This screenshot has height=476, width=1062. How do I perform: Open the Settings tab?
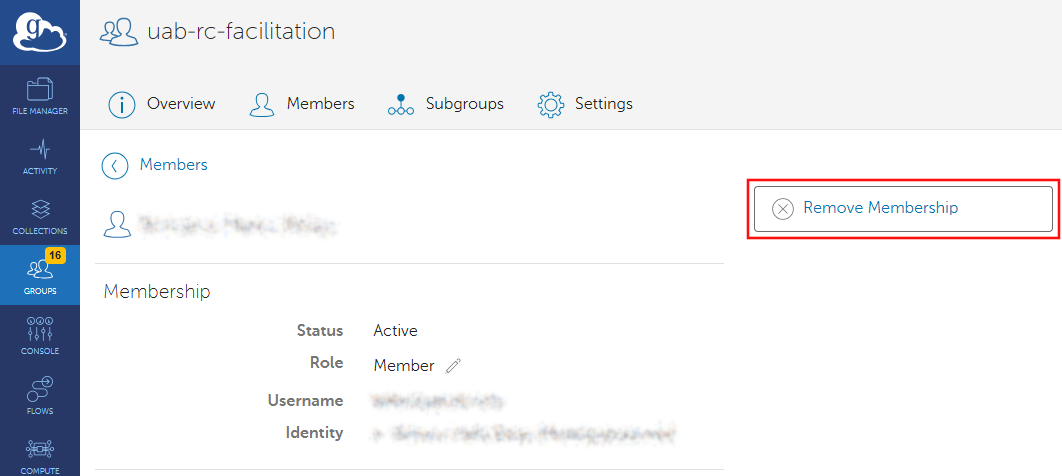(585, 104)
